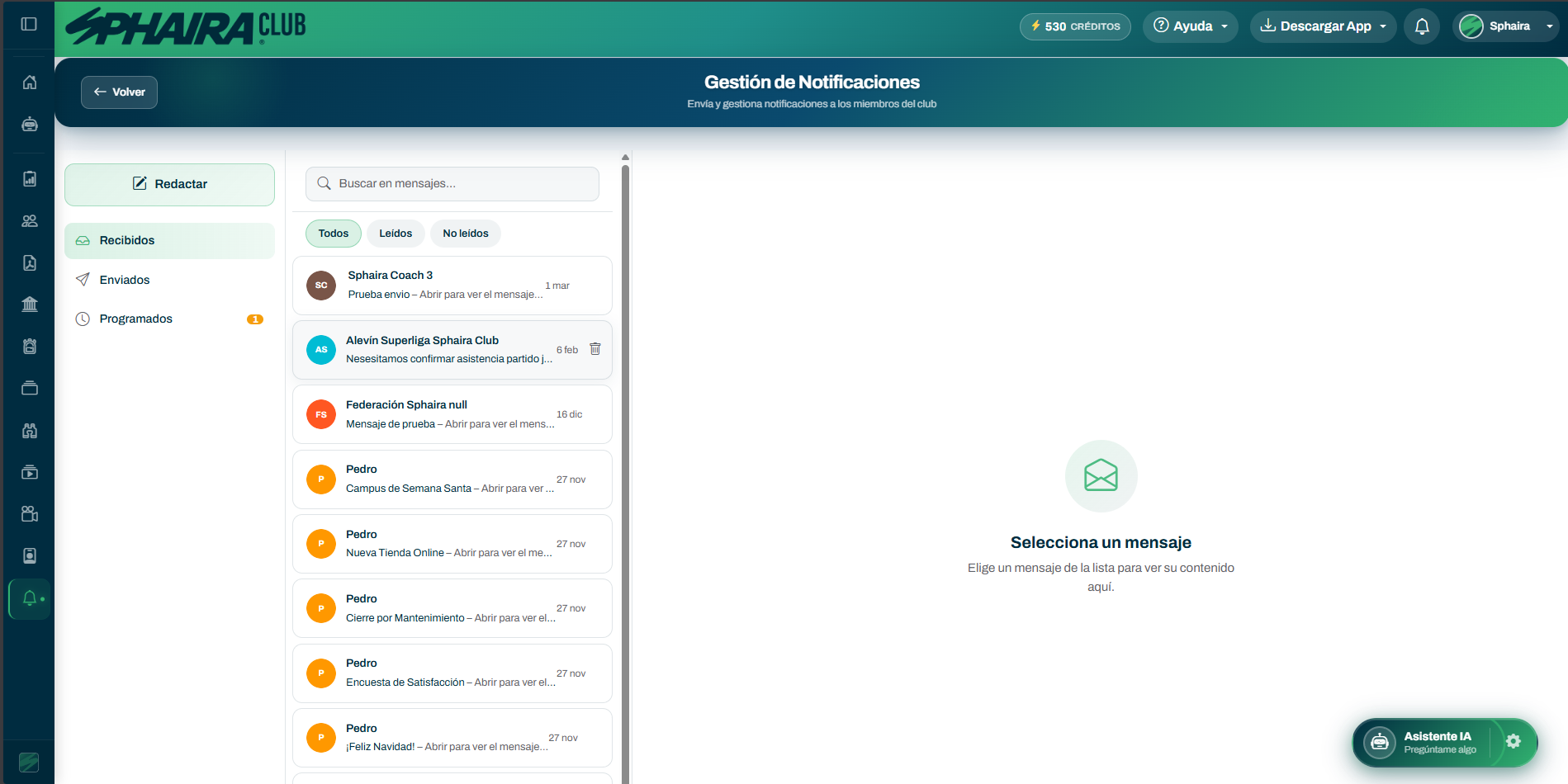Filter messages by No leídos

(466, 234)
